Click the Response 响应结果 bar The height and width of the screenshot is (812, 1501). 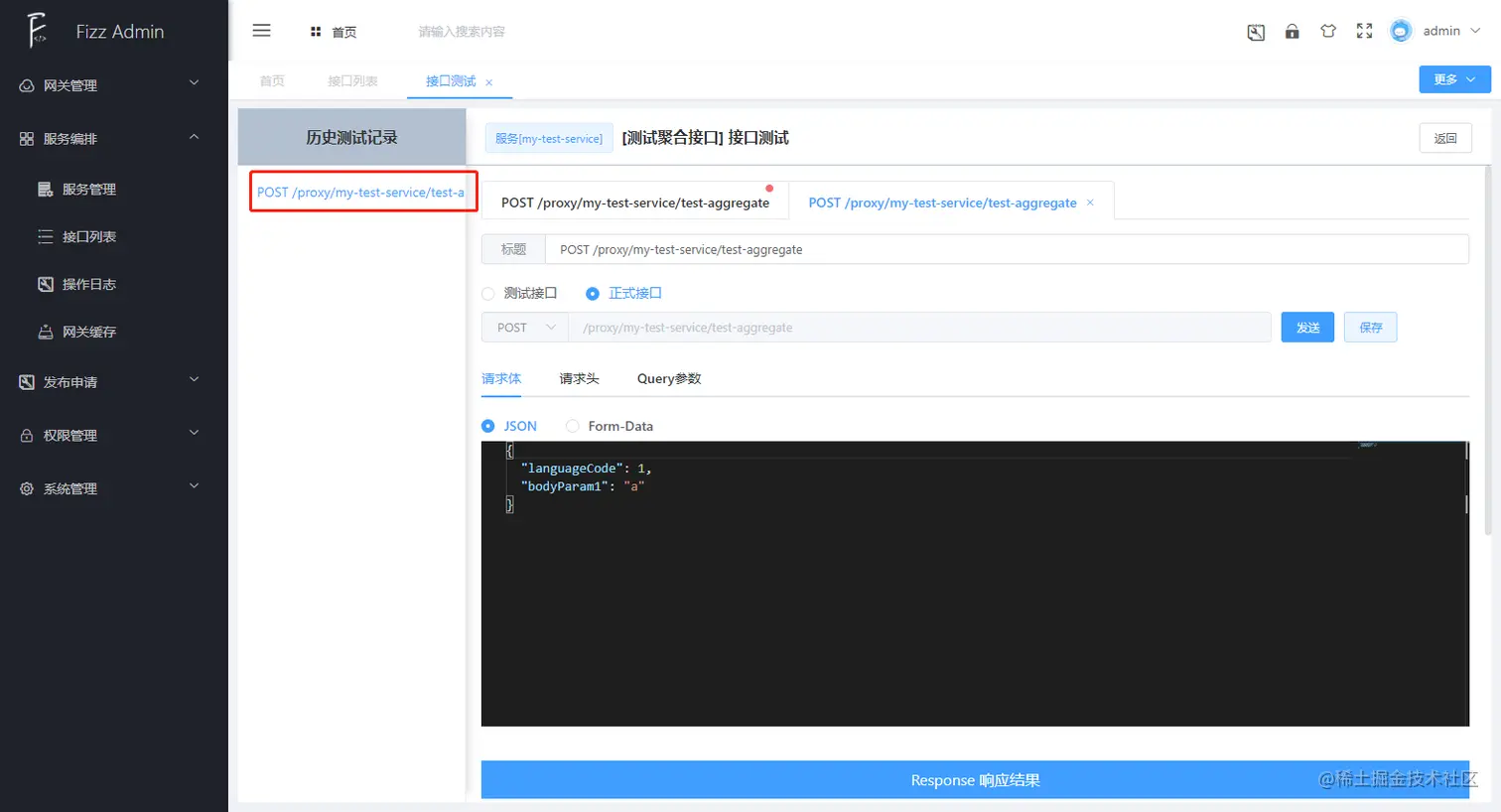(975, 780)
